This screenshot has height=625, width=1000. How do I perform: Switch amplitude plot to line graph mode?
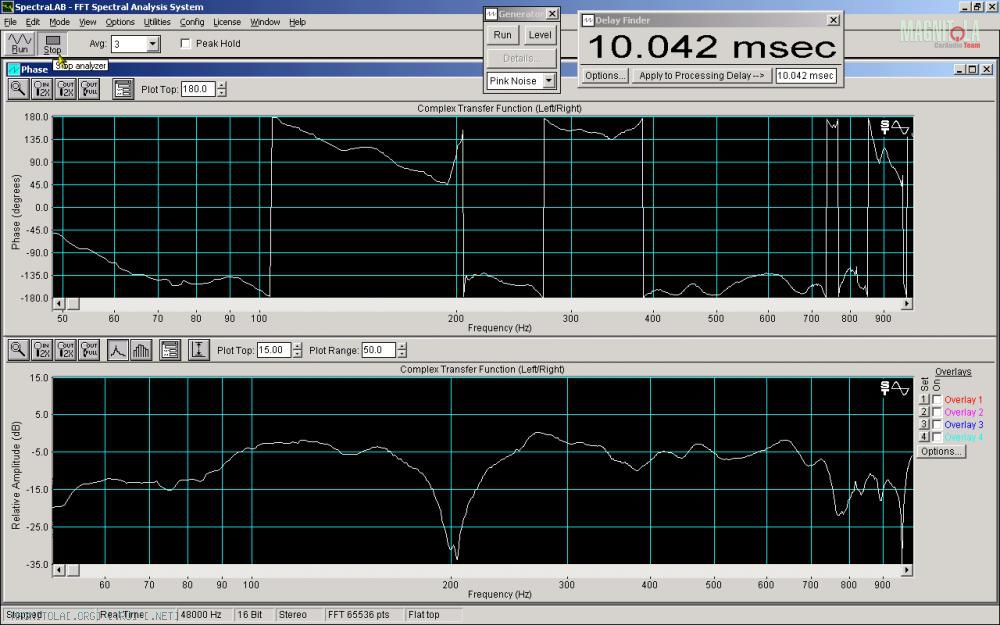pos(117,349)
